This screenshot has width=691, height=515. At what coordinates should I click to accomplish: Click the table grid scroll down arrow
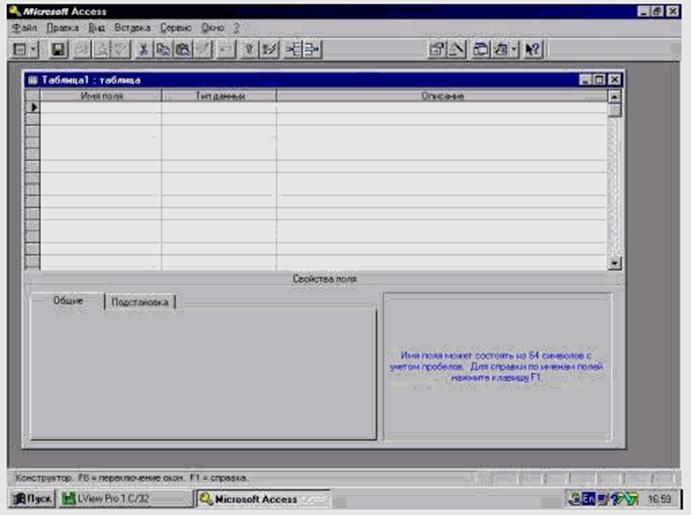tap(614, 263)
